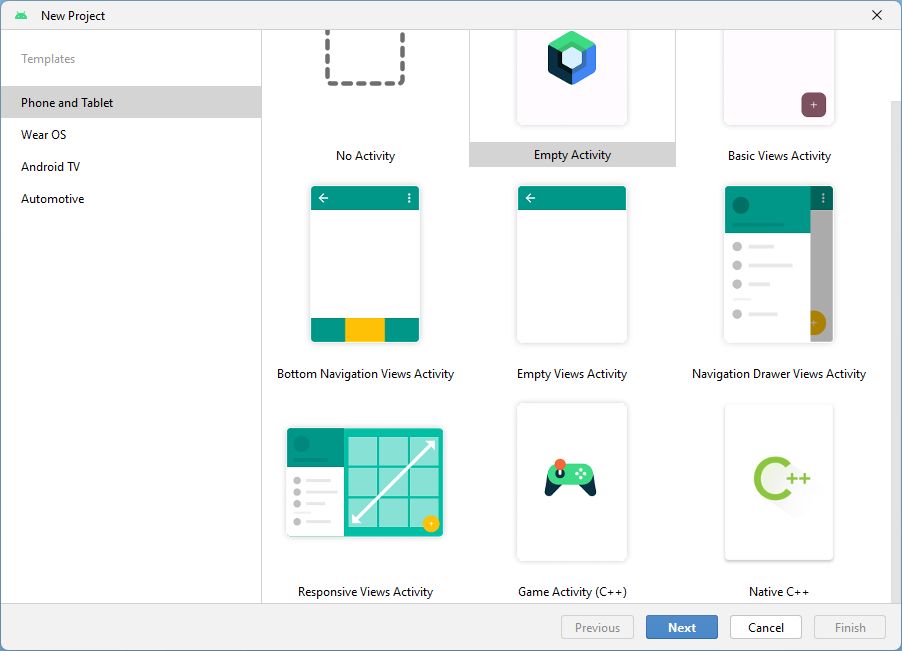The width and height of the screenshot is (902, 651).
Task: Select the Game Activity (C++) controller icon
Action: point(571,478)
